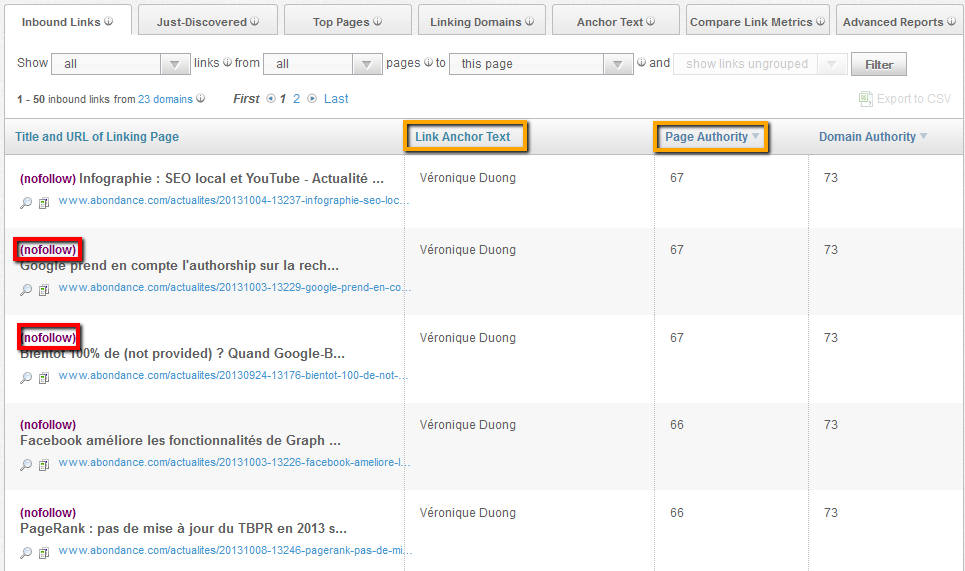Open the 'from all pages' dropdown

tap(321, 64)
